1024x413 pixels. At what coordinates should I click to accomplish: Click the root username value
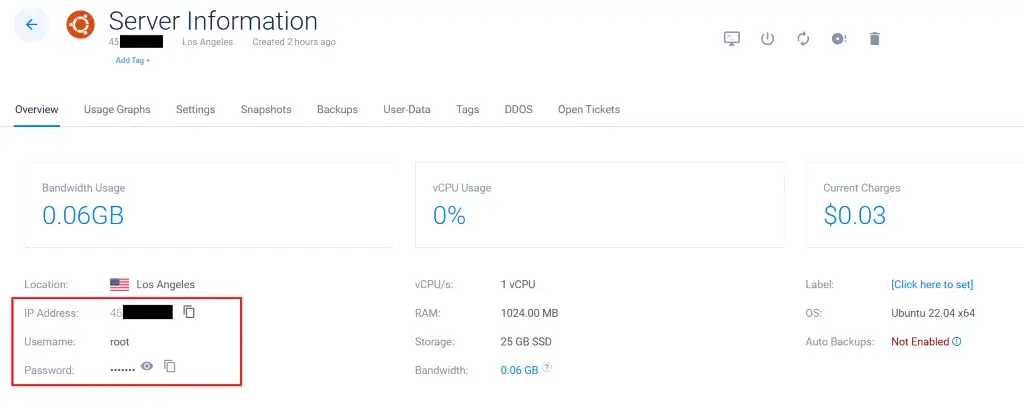click(x=120, y=341)
